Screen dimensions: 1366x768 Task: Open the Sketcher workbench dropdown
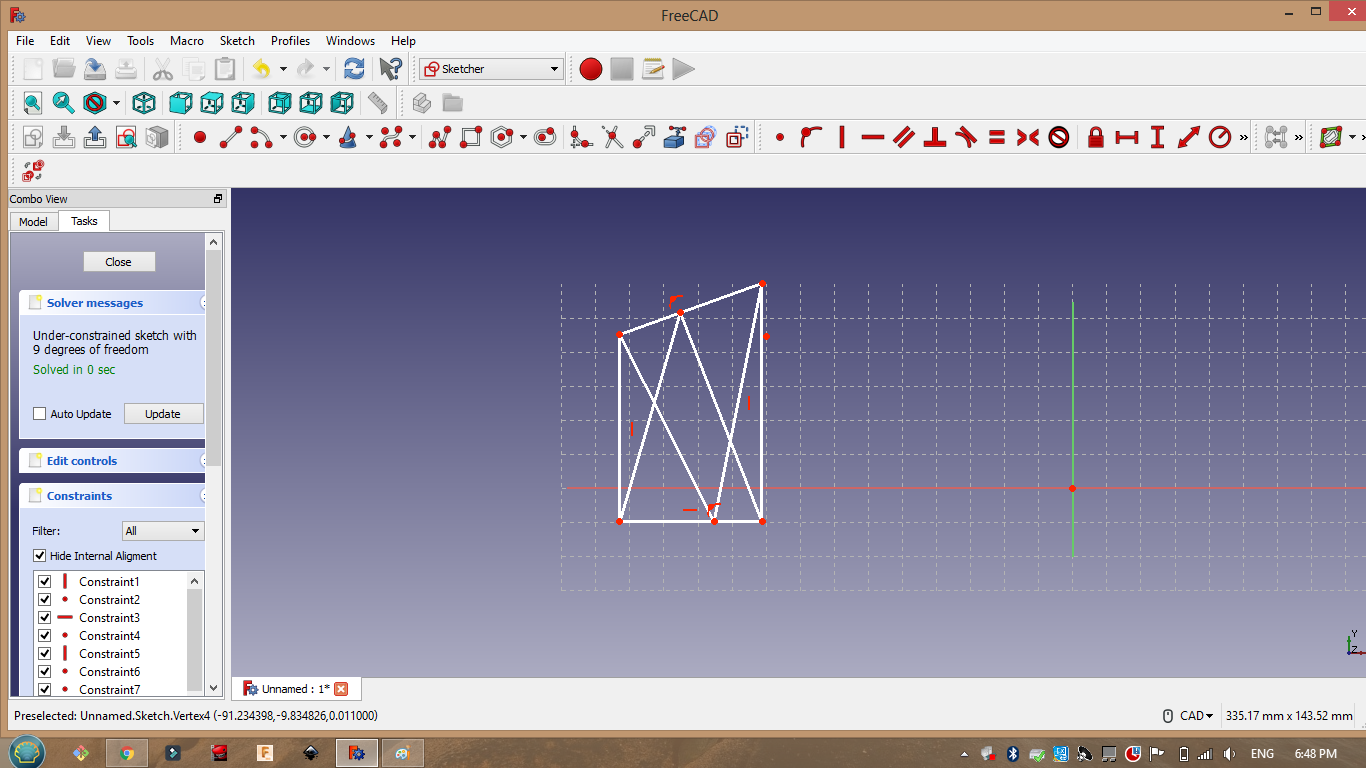pyautogui.click(x=491, y=69)
